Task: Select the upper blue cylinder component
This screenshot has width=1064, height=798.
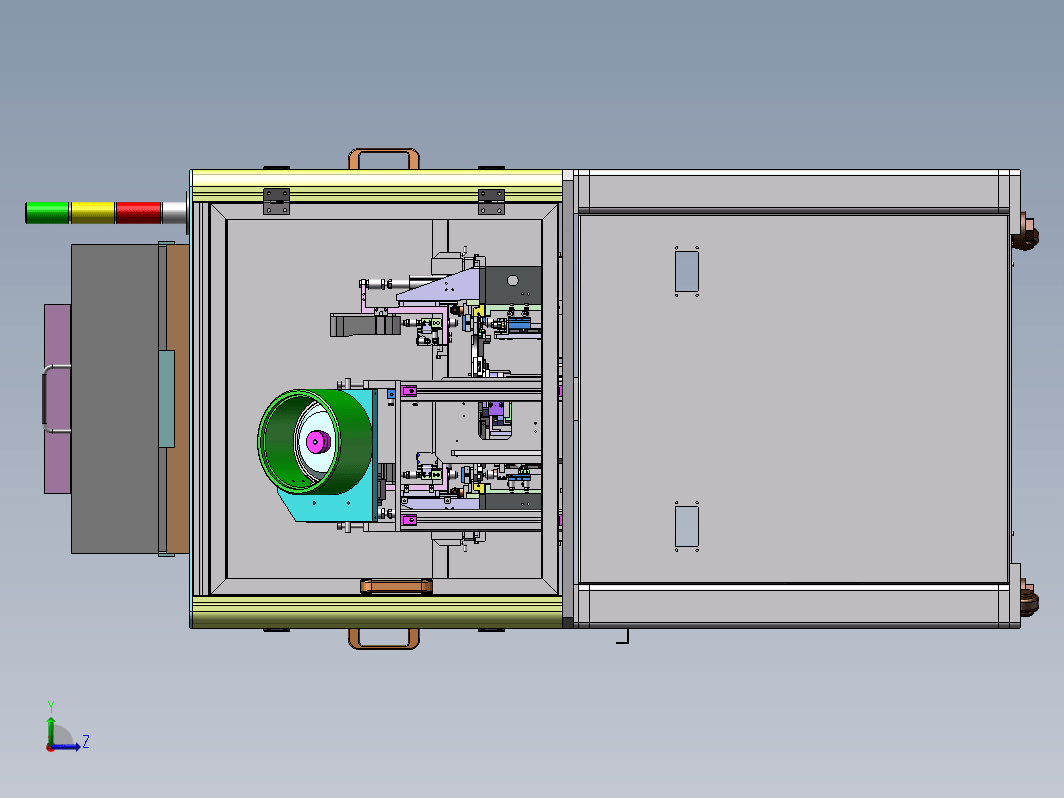Action: pos(518,324)
